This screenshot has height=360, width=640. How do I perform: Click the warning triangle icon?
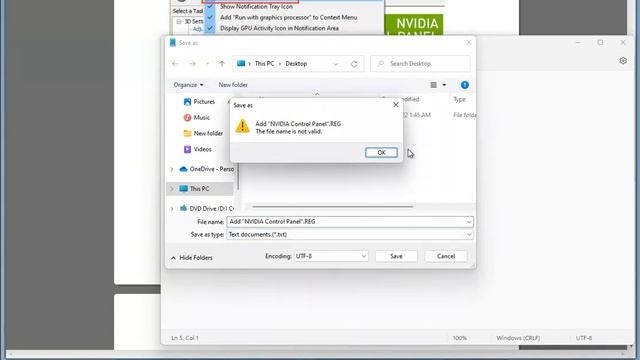[242, 126]
